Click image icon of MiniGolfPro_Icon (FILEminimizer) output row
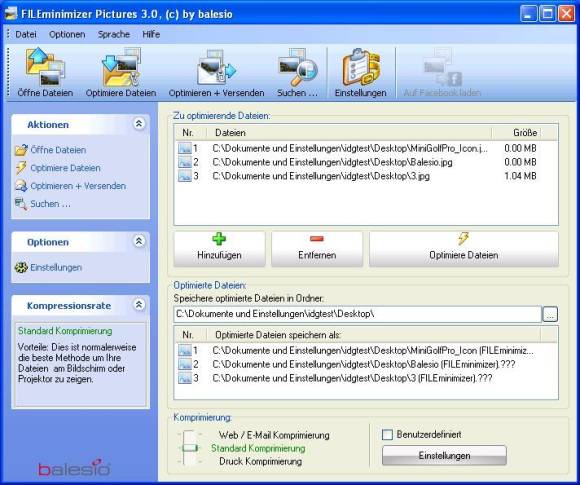Image resolution: width=580 pixels, height=485 pixels. pos(185,350)
